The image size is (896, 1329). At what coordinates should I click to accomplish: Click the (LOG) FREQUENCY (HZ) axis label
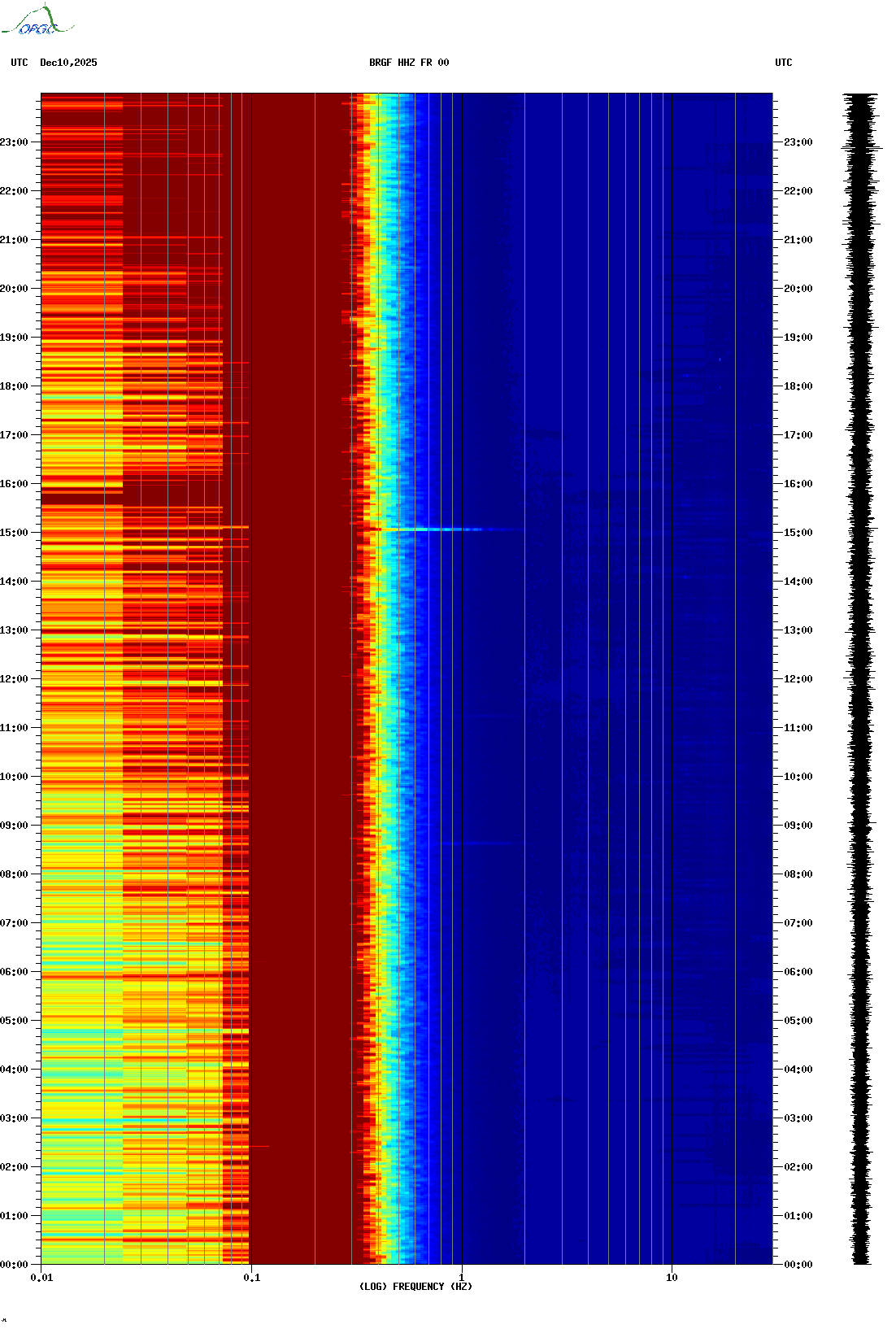[415, 1287]
